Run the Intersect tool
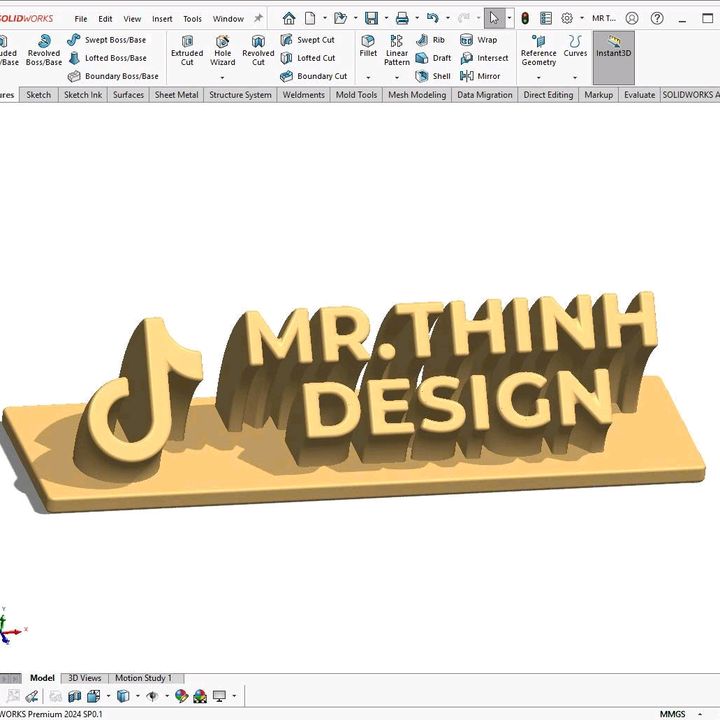Screen dimensions: 720x720 click(484, 58)
